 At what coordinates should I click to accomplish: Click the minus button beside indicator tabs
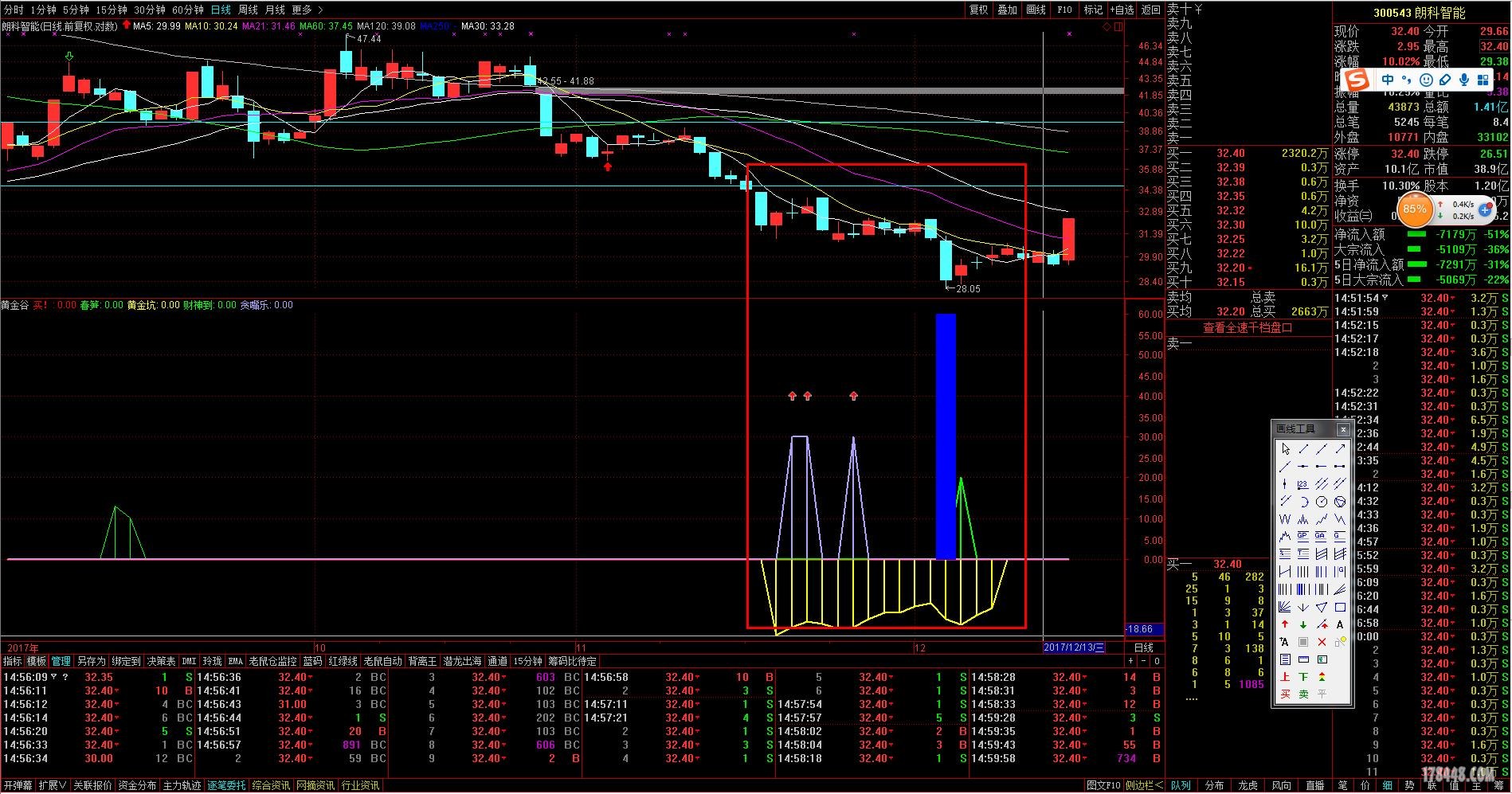point(1144,661)
